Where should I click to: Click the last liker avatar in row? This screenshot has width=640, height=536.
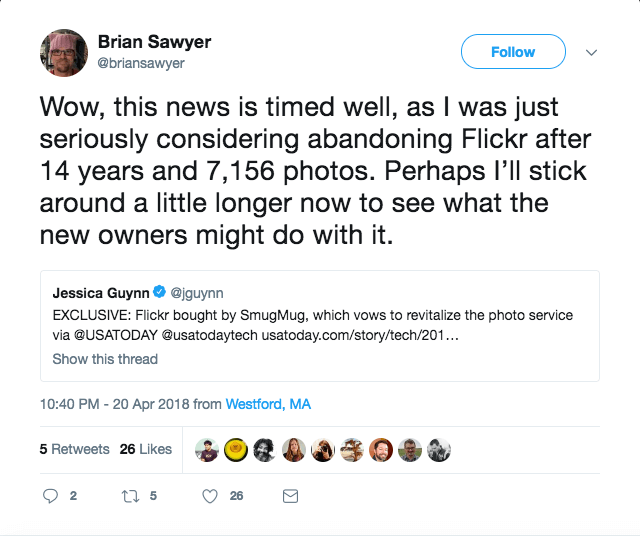point(439,450)
